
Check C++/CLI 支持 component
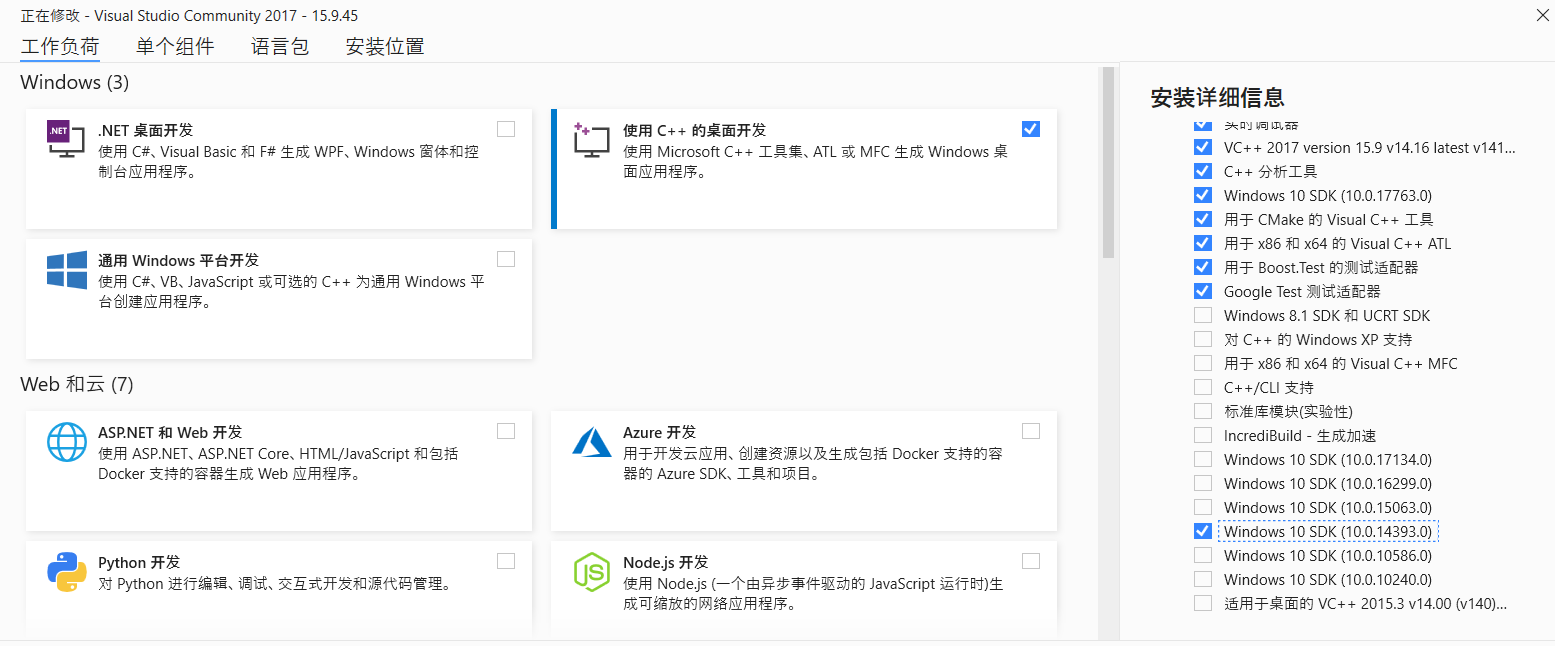click(x=1203, y=387)
